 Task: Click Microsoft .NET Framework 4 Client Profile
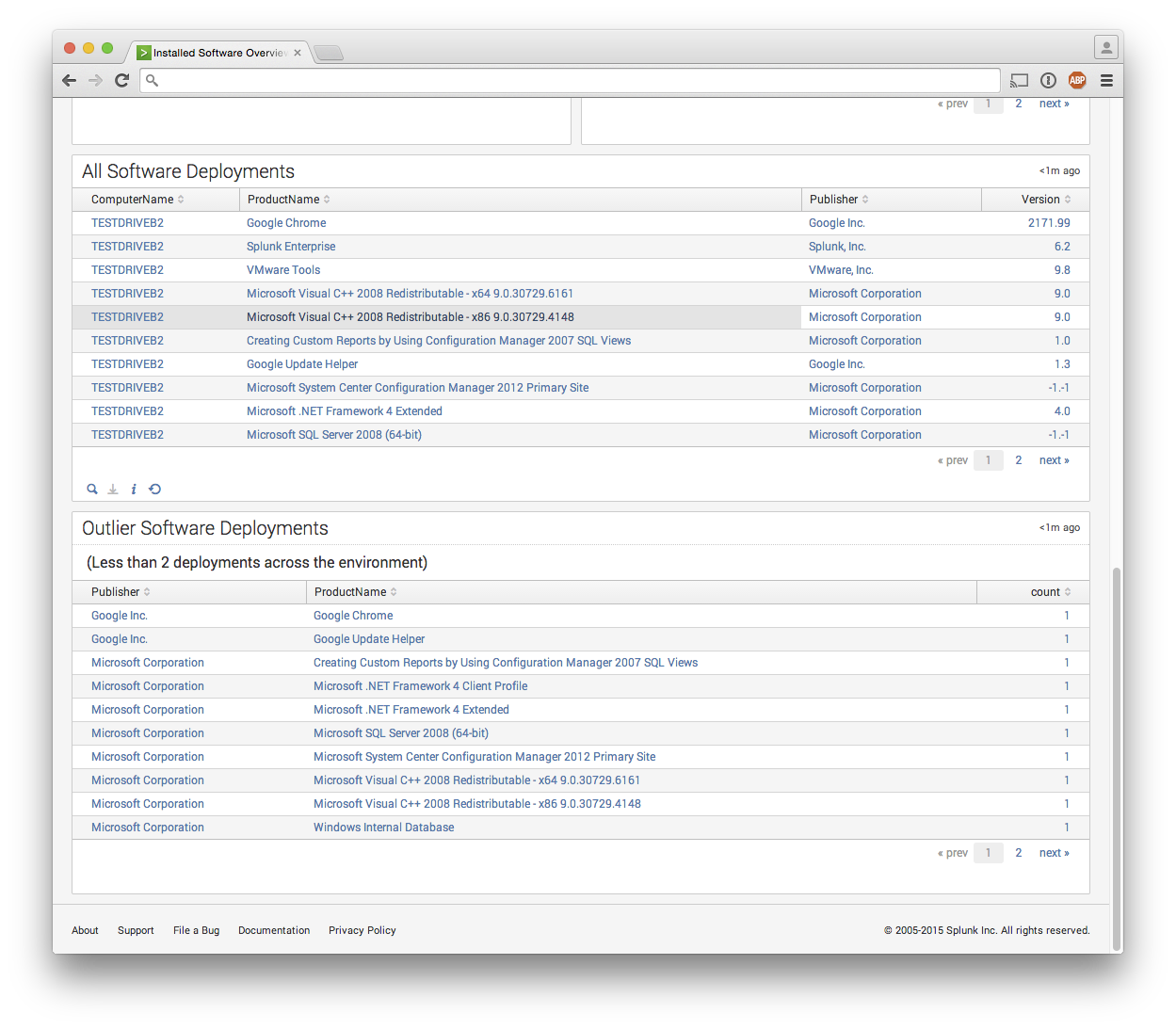pos(421,686)
